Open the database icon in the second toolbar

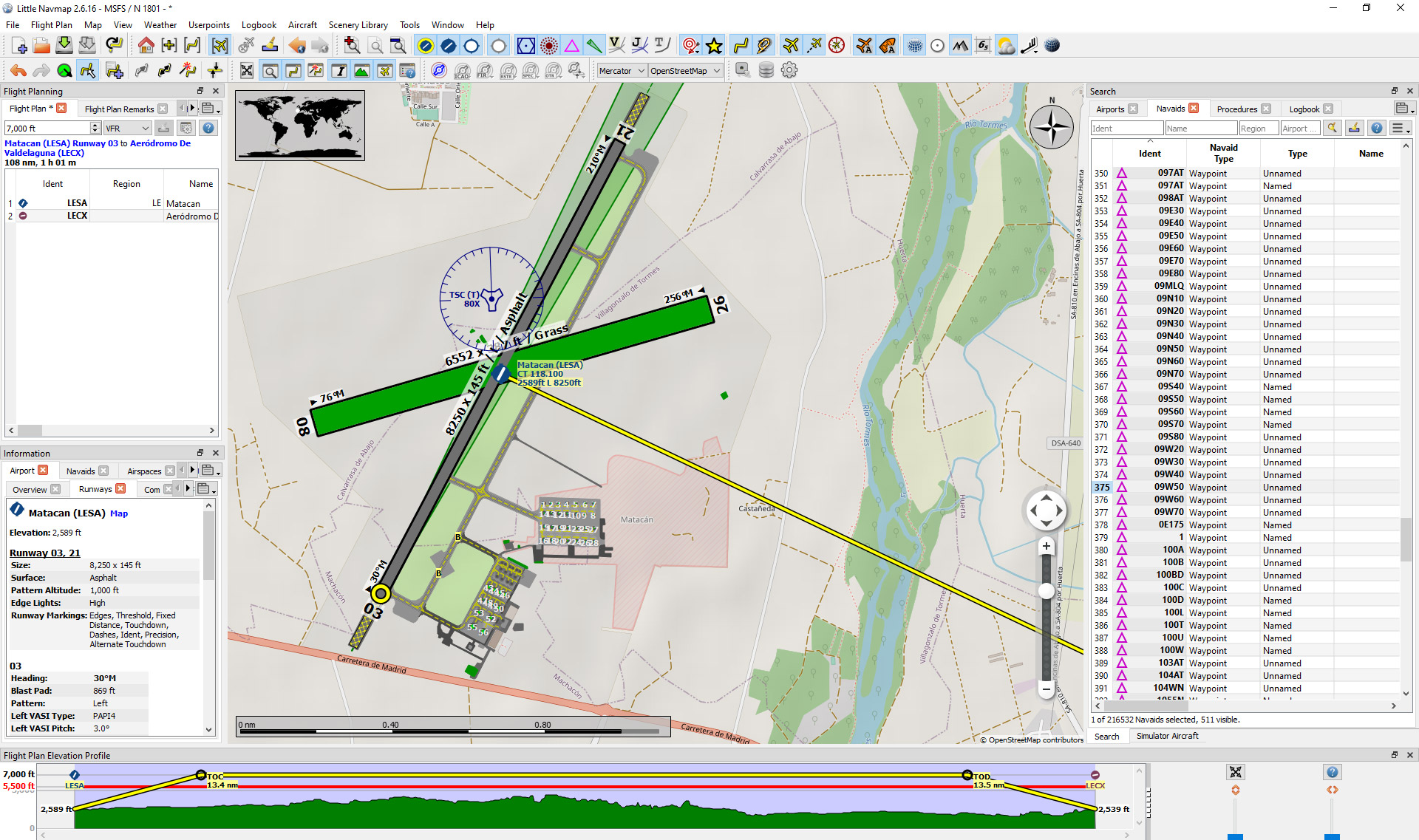click(x=766, y=71)
